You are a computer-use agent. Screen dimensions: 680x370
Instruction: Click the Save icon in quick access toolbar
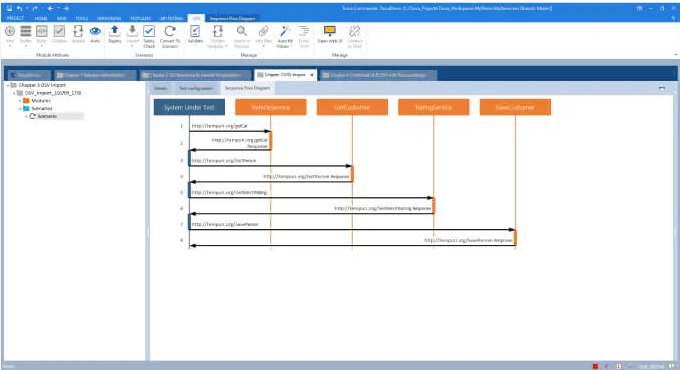tap(10, 8)
